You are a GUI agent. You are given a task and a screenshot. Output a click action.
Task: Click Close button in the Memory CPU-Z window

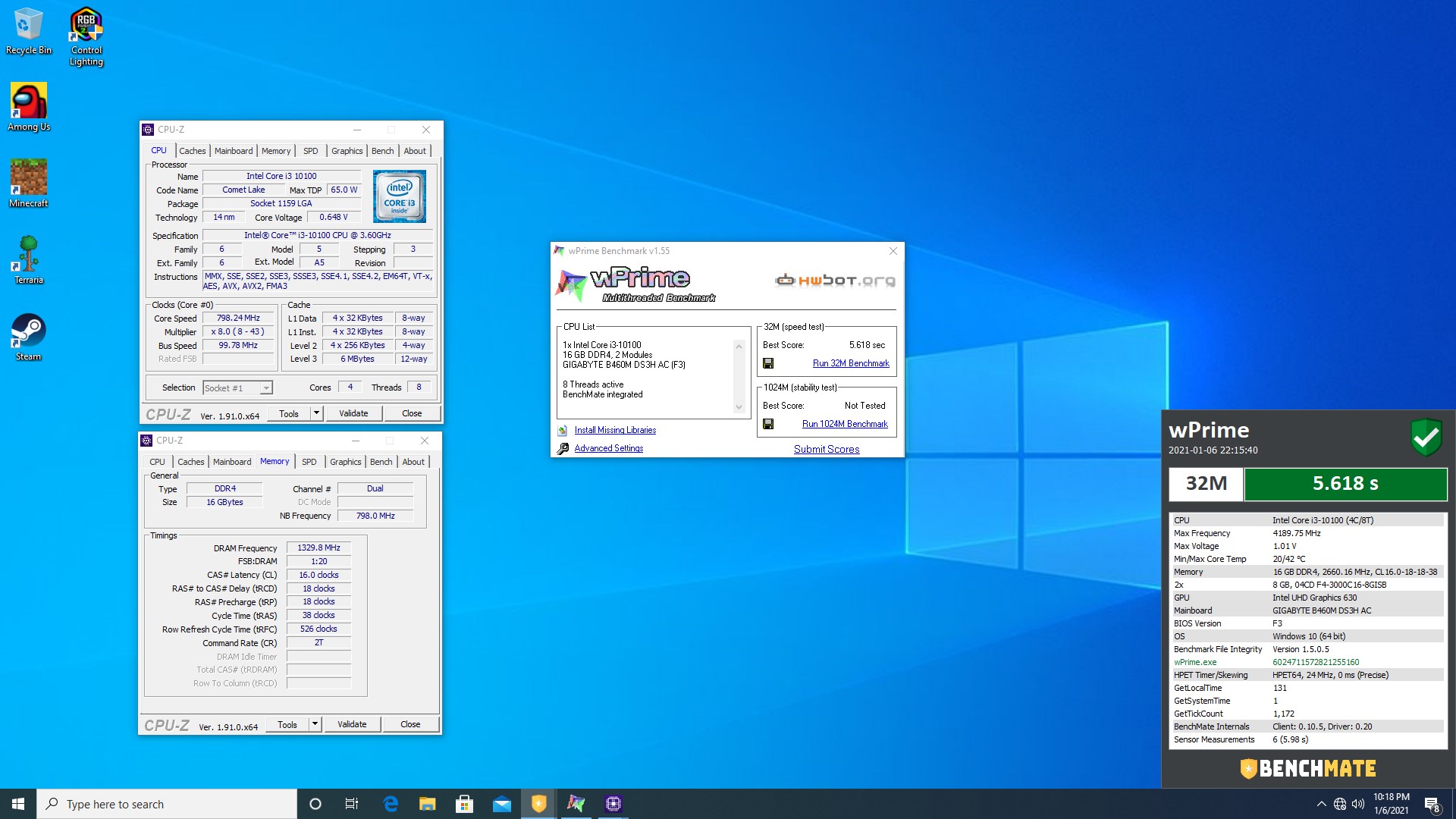pyautogui.click(x=410, y=724)
